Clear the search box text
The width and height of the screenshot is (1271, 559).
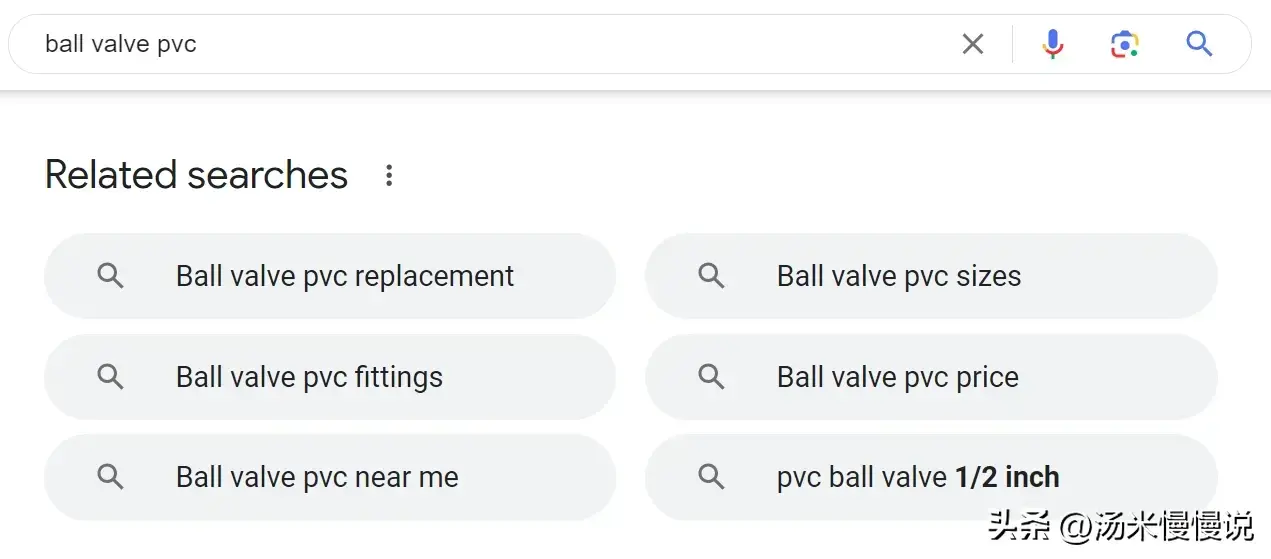pyautogui.click(x=972, y=44)
